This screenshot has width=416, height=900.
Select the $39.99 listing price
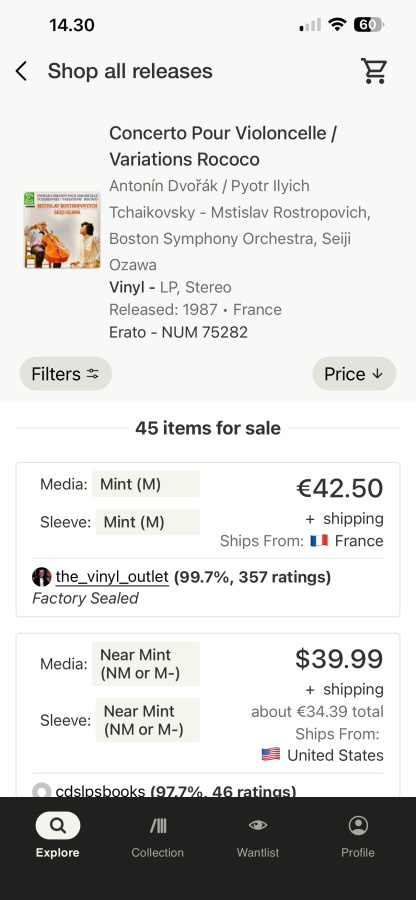(339, 659)
